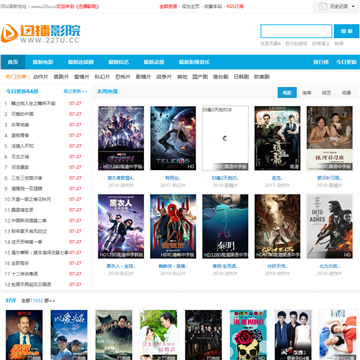Click the 收藏本站 link

[213, 6]
